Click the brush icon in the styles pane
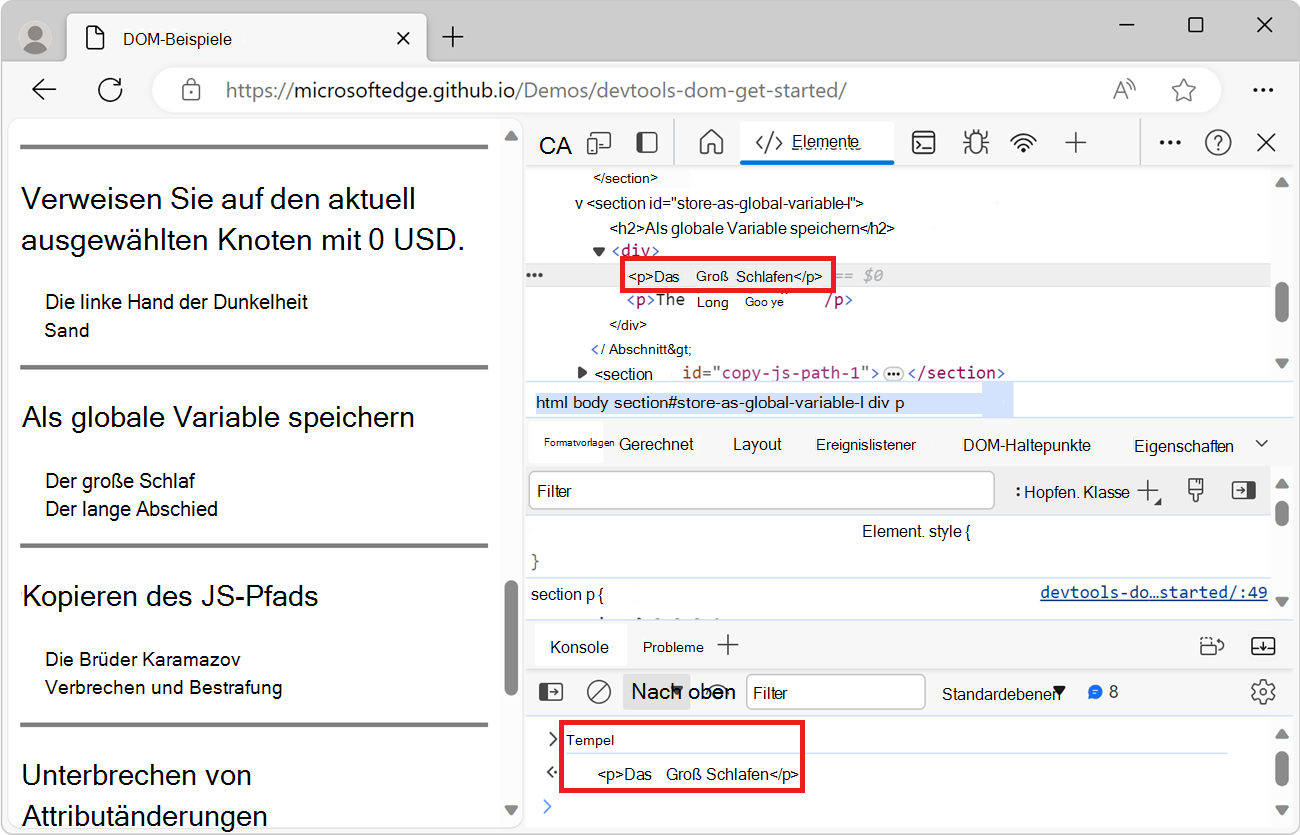The image size is (1300, 835). click(1195, 490)
